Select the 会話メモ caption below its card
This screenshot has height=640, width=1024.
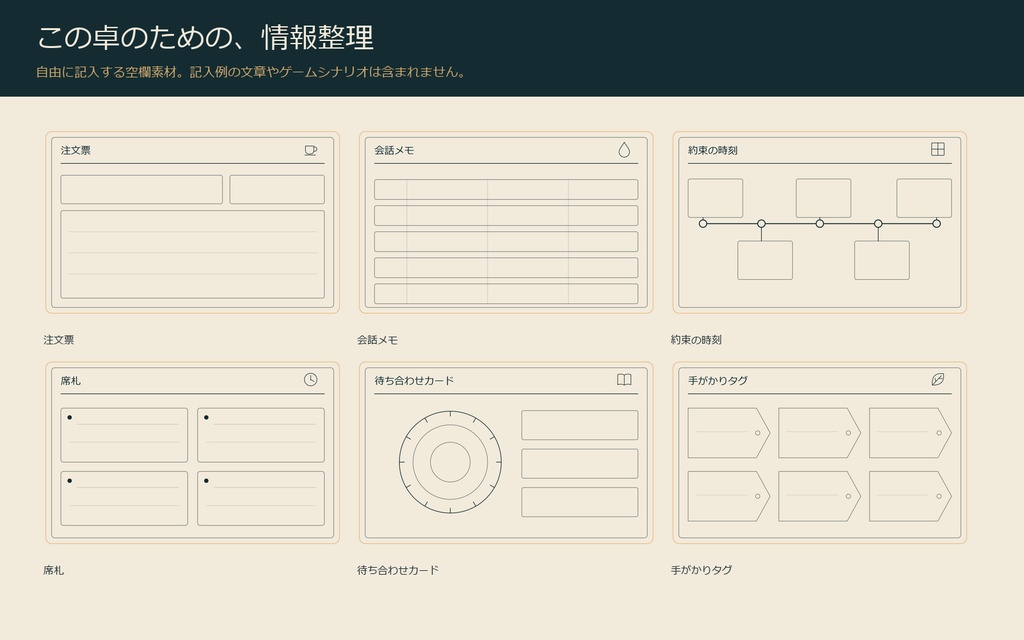click(377, 340)
